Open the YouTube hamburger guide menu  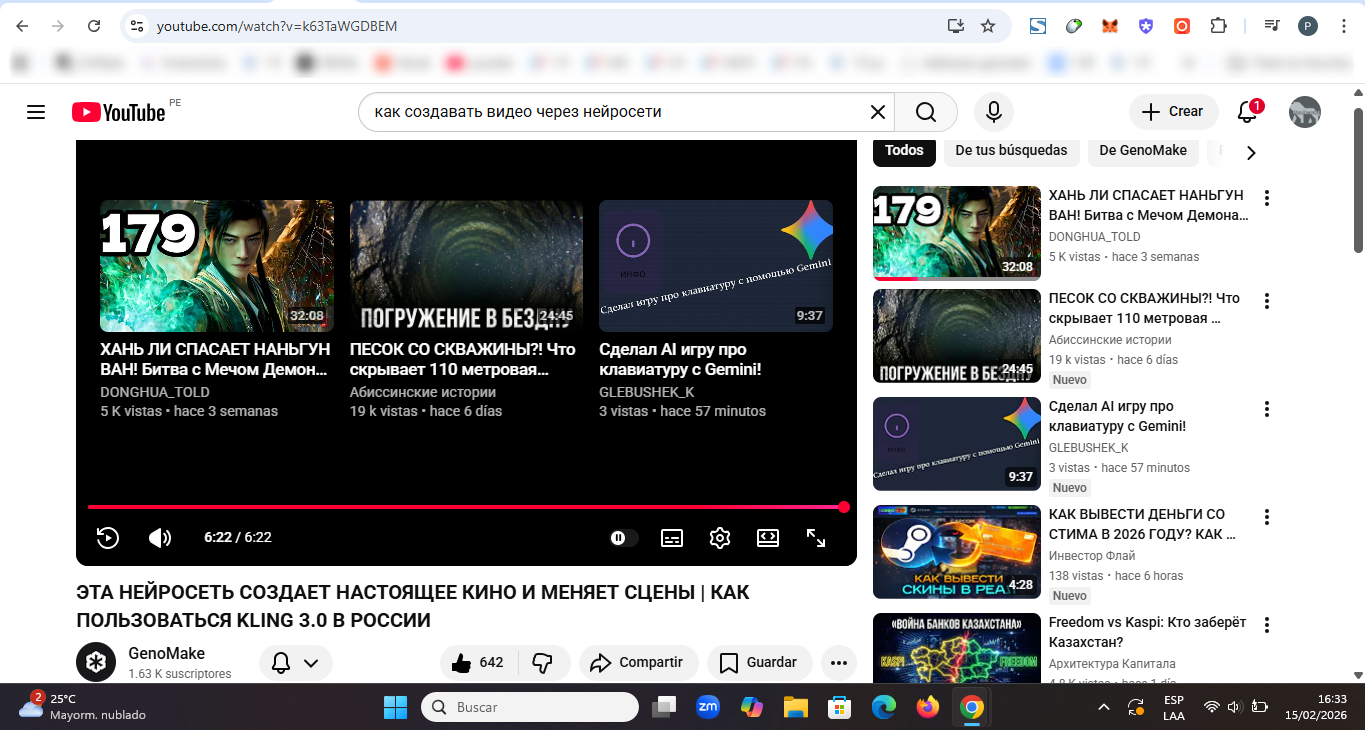[x=36, y=112]
